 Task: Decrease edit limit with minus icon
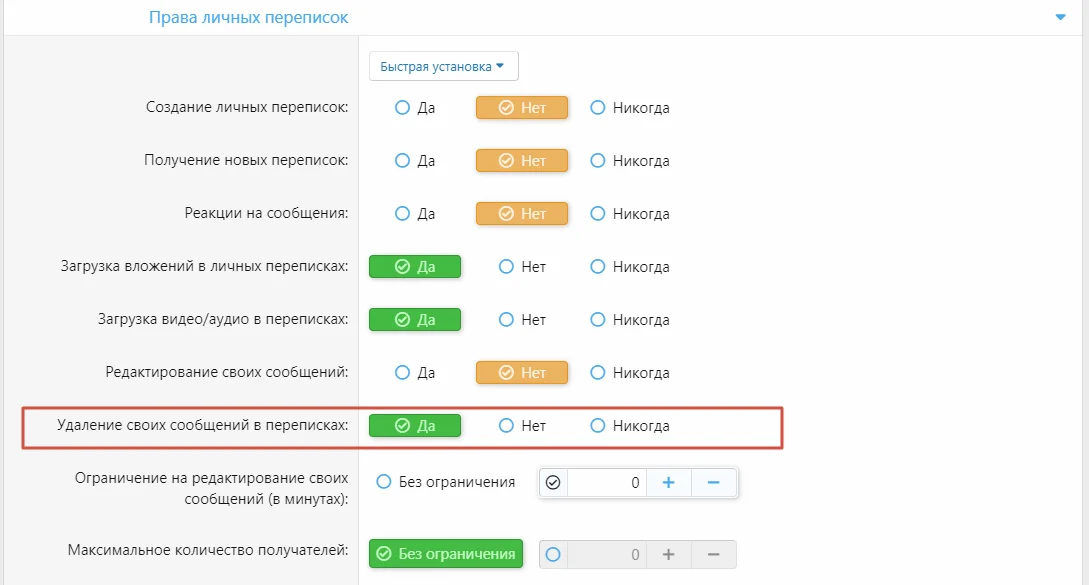[x=713, y=482]
